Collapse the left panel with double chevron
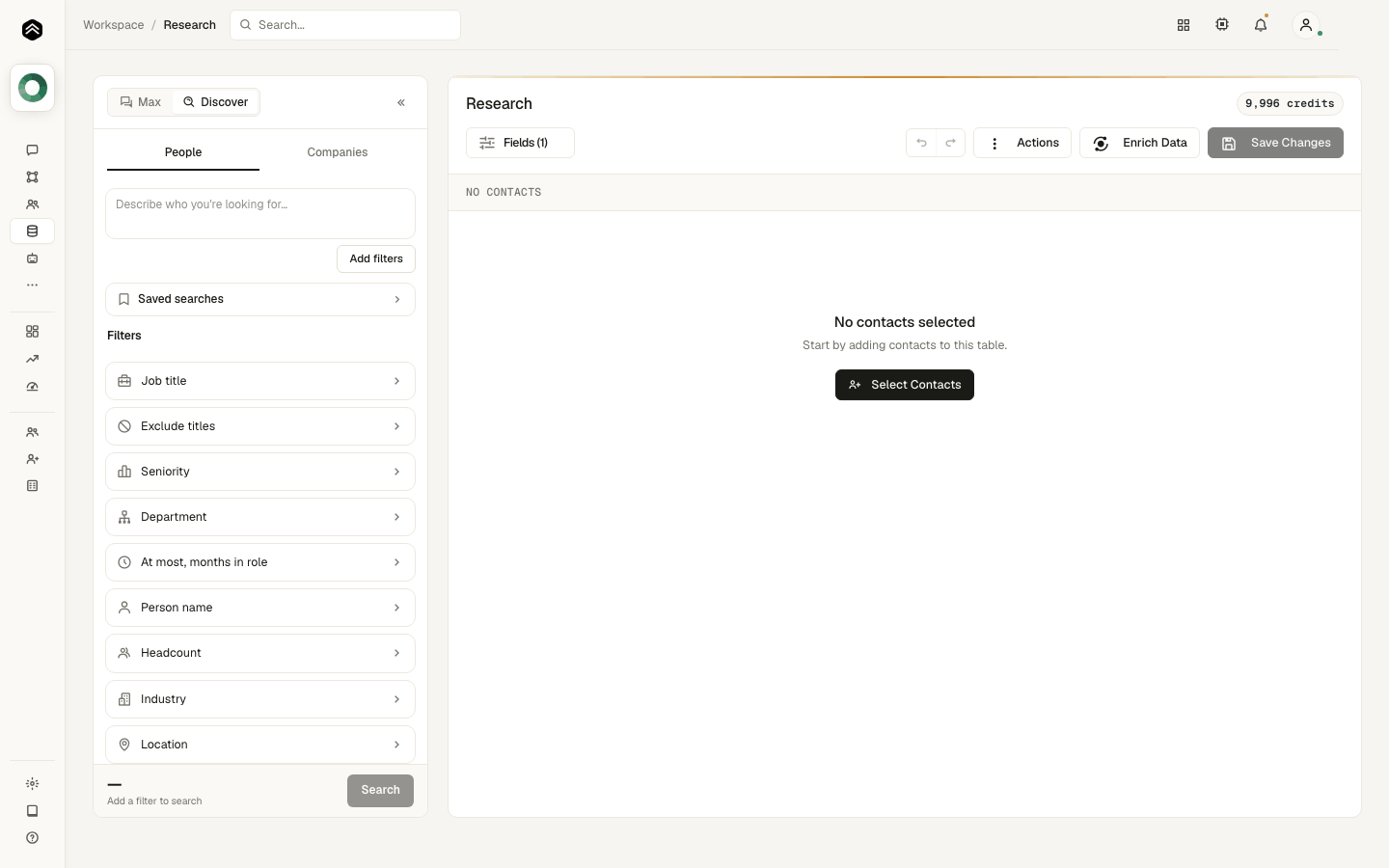 [401, 102]
